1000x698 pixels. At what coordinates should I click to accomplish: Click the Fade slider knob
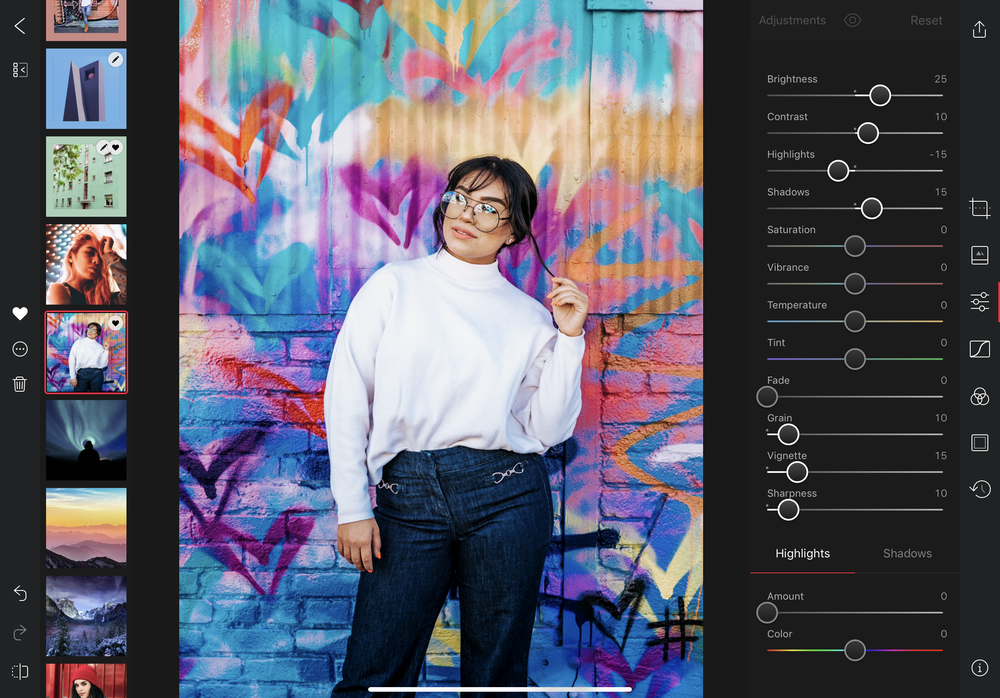(767, 396)
